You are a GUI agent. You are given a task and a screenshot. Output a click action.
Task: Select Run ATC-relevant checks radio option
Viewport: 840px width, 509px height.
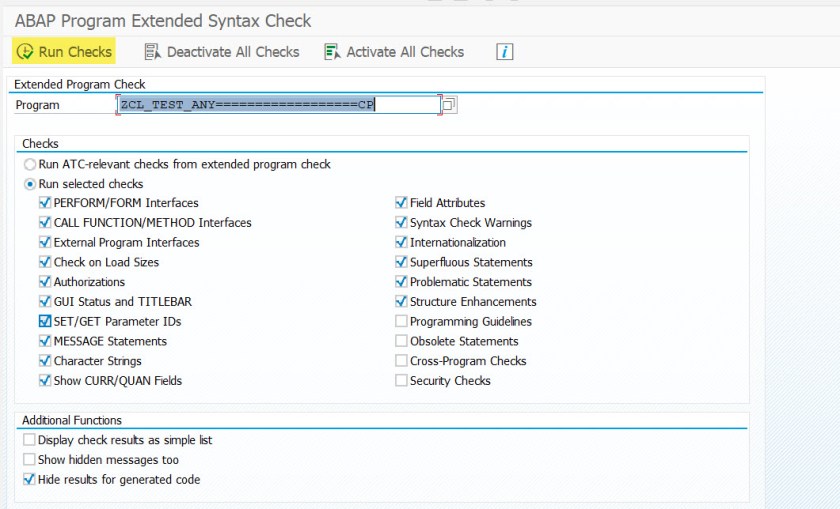click(30, 164)
